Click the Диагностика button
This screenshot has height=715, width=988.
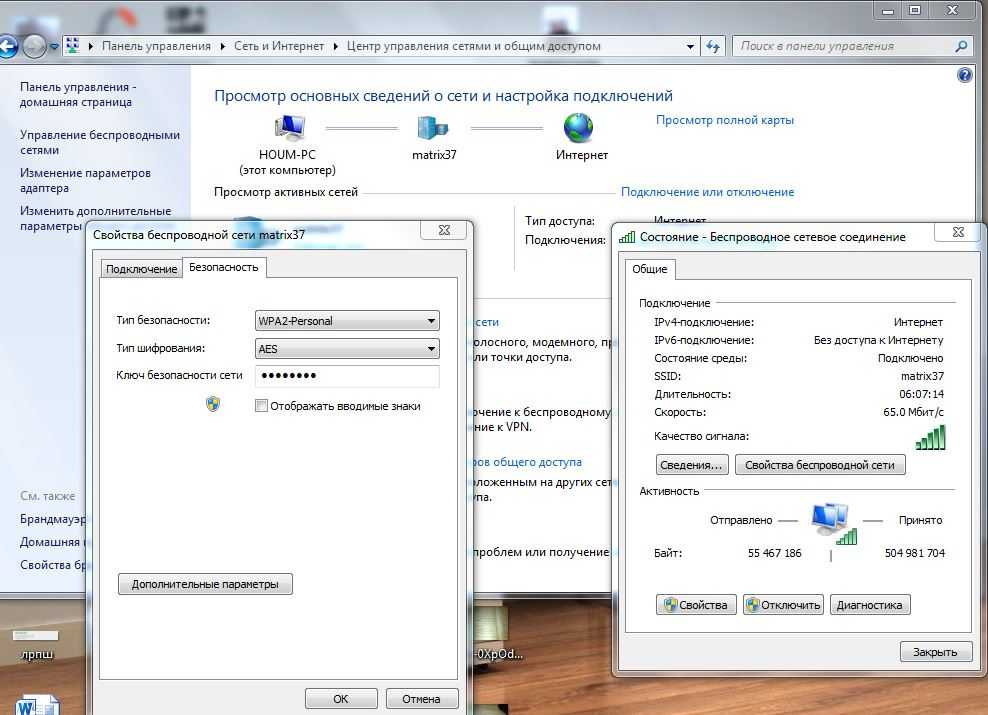(870, 605)
